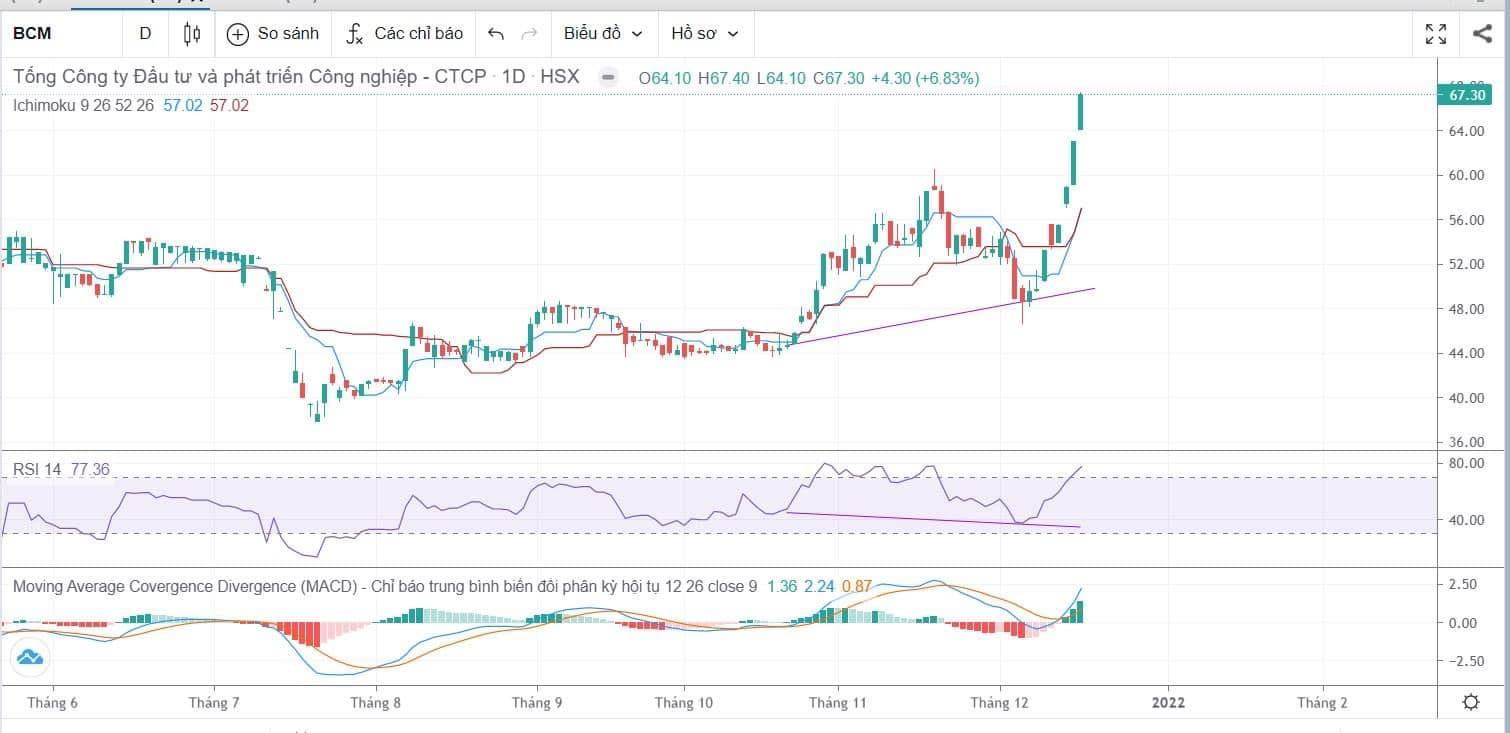
Task: Click the Tháng 2 time axis label
Action: click(x=1322, y=702)
